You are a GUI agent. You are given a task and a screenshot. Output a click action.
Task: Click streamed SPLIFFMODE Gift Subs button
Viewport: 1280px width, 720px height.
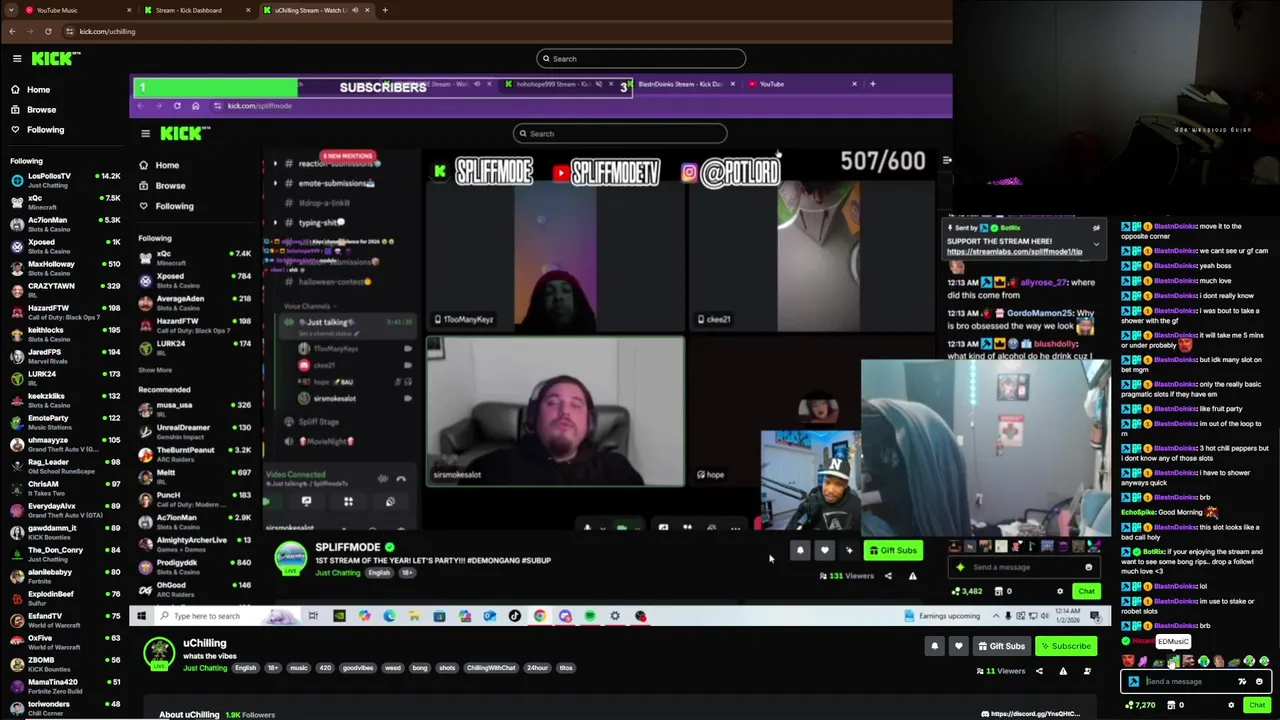[x=893, y=550]
